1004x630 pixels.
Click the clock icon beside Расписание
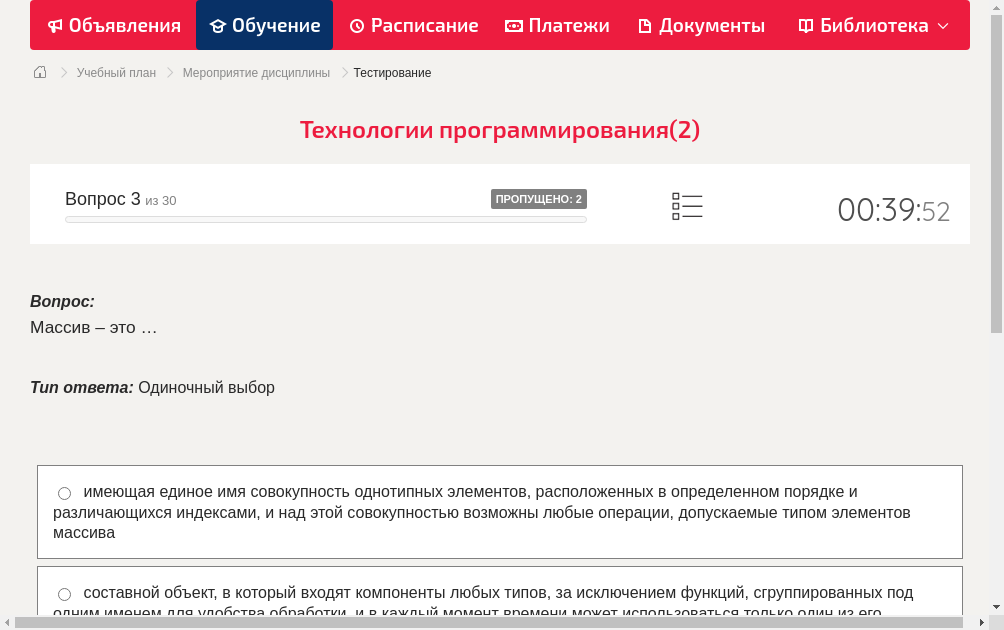[x=357, y=25]
